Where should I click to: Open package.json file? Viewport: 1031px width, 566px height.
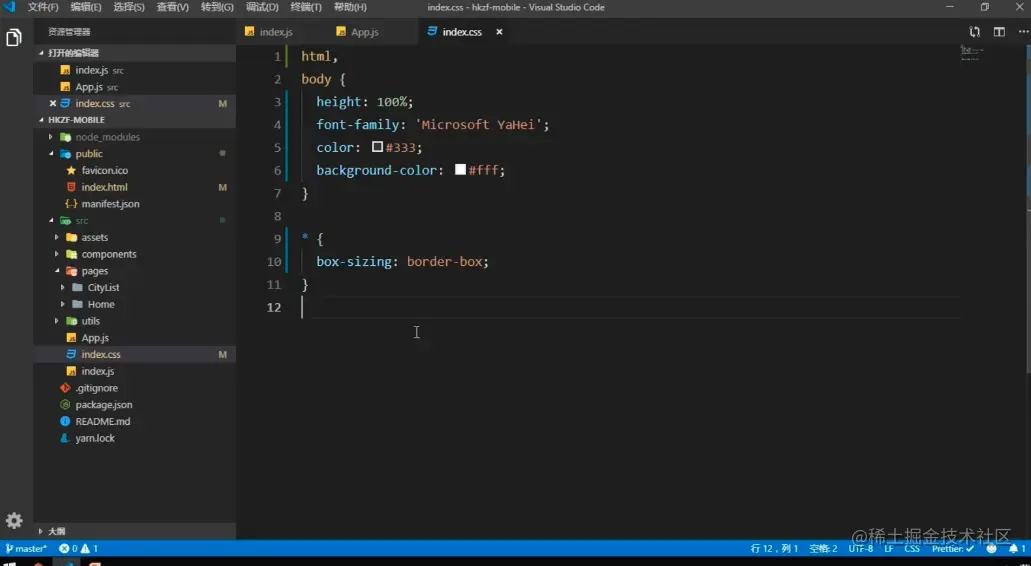pyautogui.click(x=103, y=405)
